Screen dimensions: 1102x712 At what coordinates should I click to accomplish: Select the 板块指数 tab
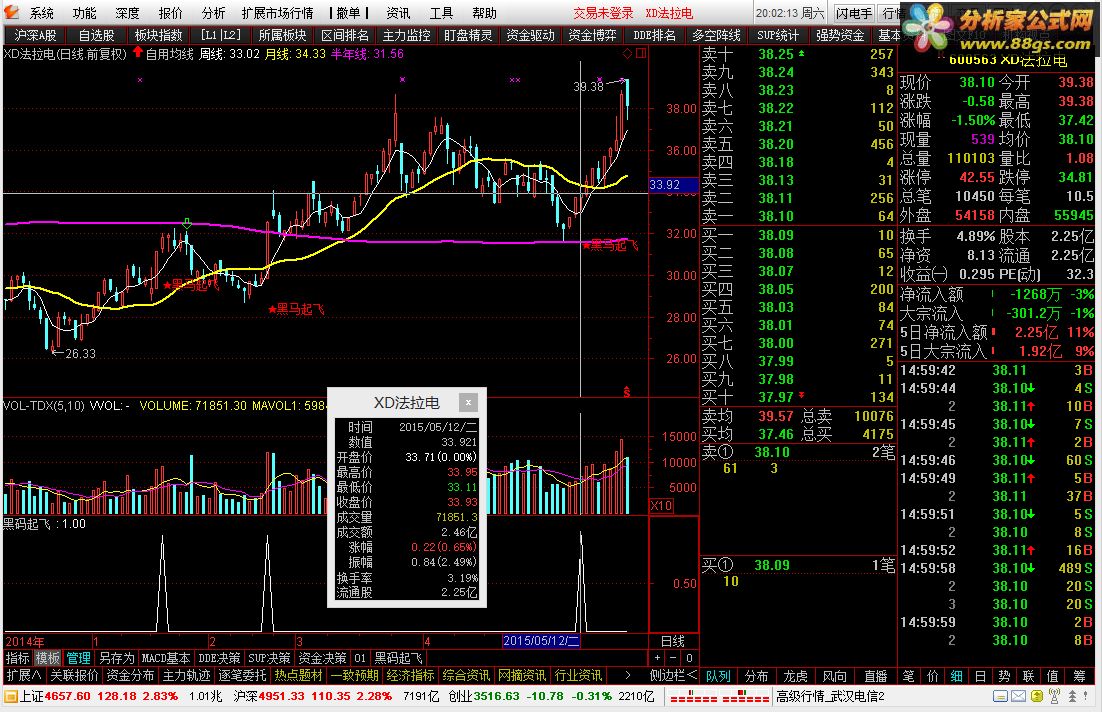tap(158, 35)
